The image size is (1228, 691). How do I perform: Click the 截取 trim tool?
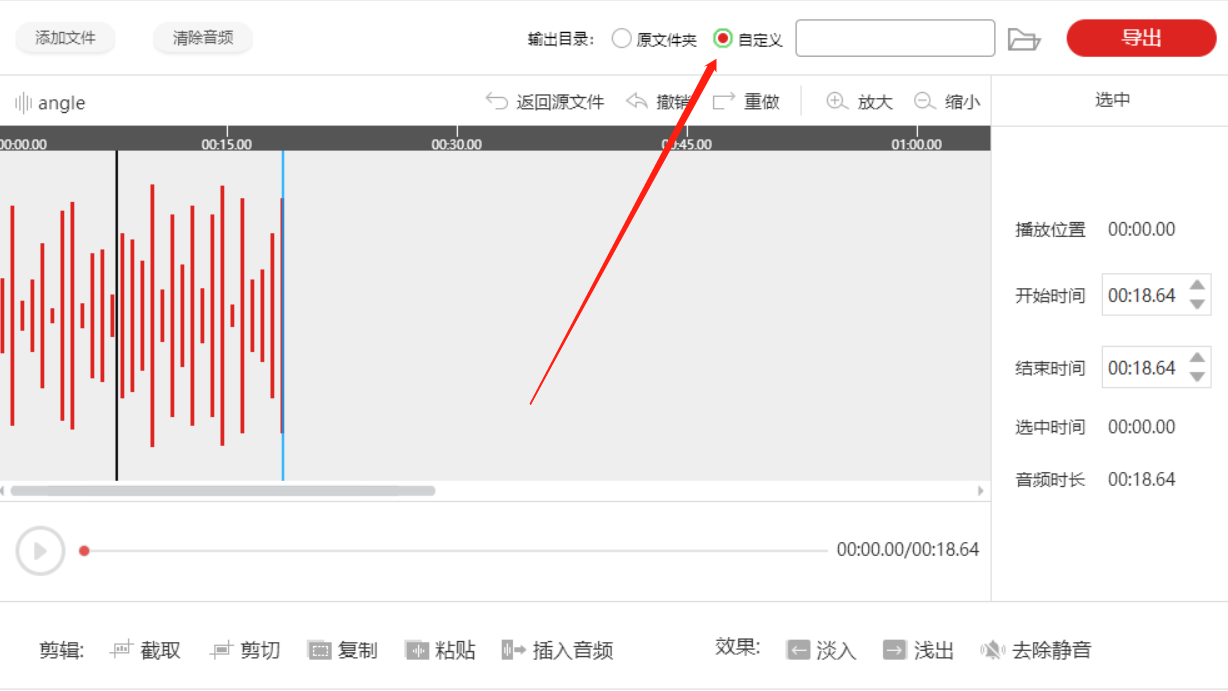coord(146,650)
